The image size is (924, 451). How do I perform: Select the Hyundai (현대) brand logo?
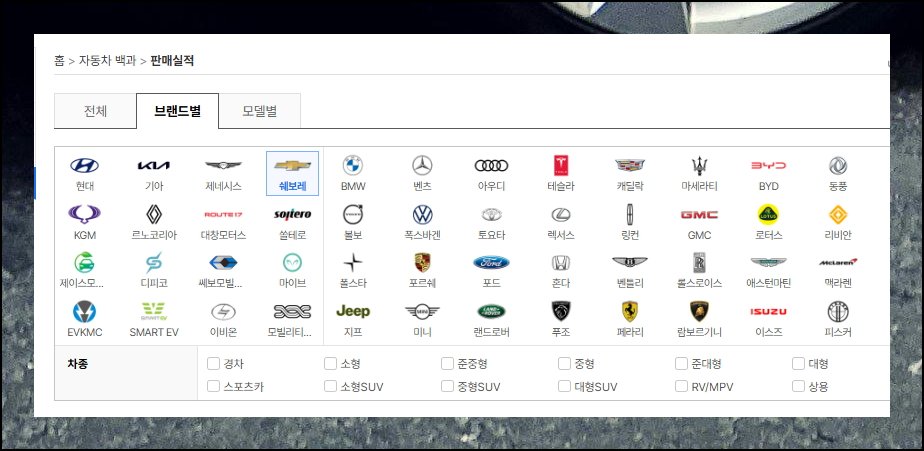tap(84, 166)
